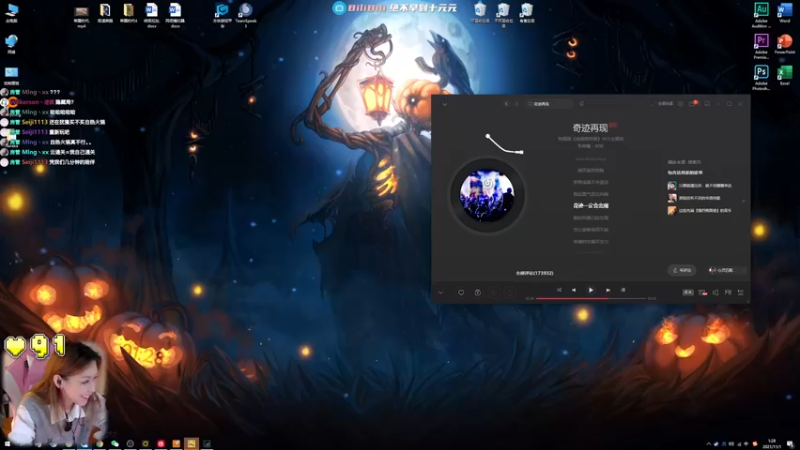This screenshot has height=450, width=800.
Task: Switch to mini player mode
Action: tap(707, 104)
